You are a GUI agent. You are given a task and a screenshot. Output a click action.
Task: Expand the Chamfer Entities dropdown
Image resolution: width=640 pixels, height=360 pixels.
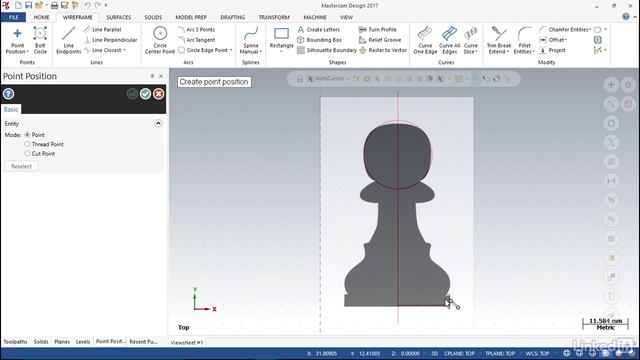point(590,29)
